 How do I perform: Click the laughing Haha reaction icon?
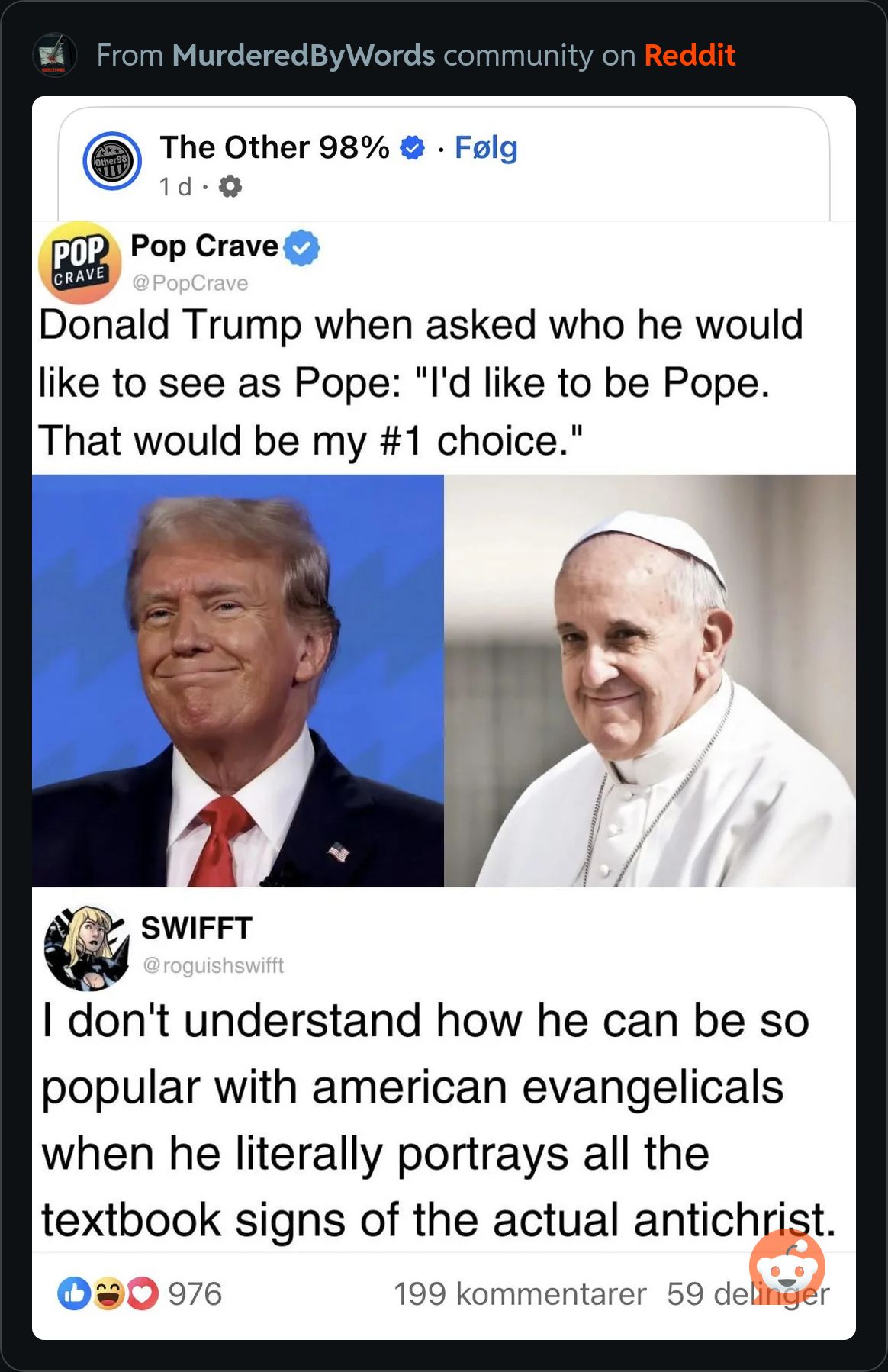tap(108, 1293)
